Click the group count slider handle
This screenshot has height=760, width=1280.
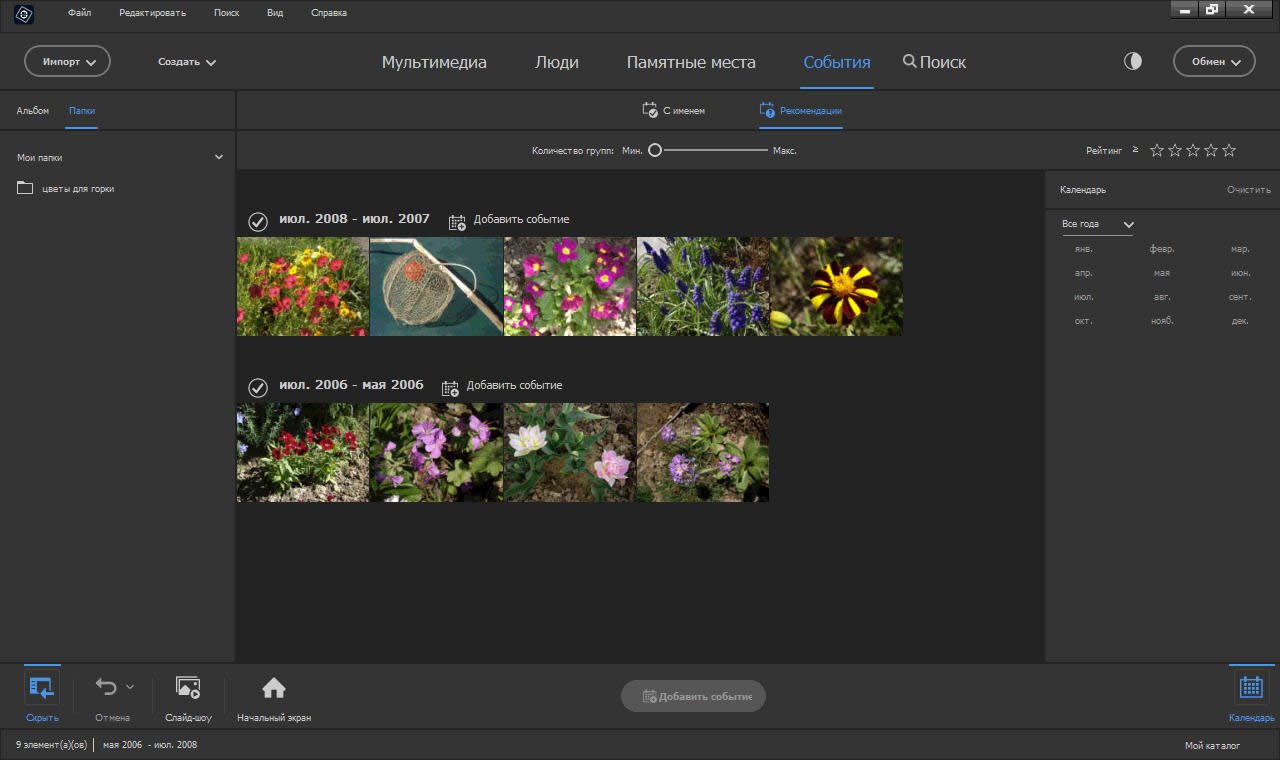pos(655,150)
